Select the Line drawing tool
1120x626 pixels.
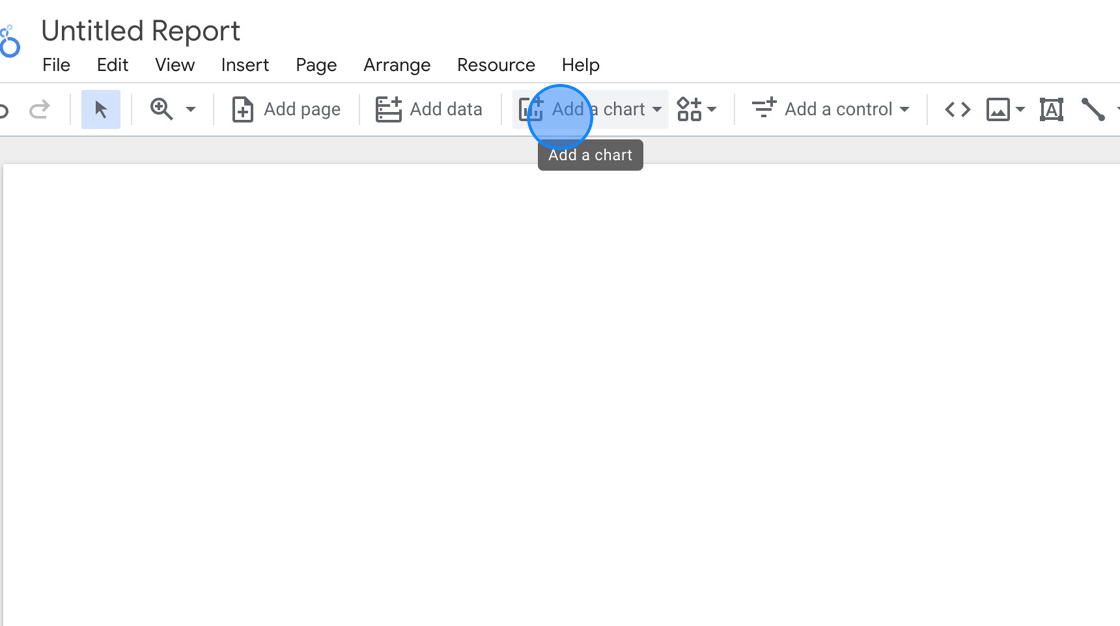pos(1094,109)
